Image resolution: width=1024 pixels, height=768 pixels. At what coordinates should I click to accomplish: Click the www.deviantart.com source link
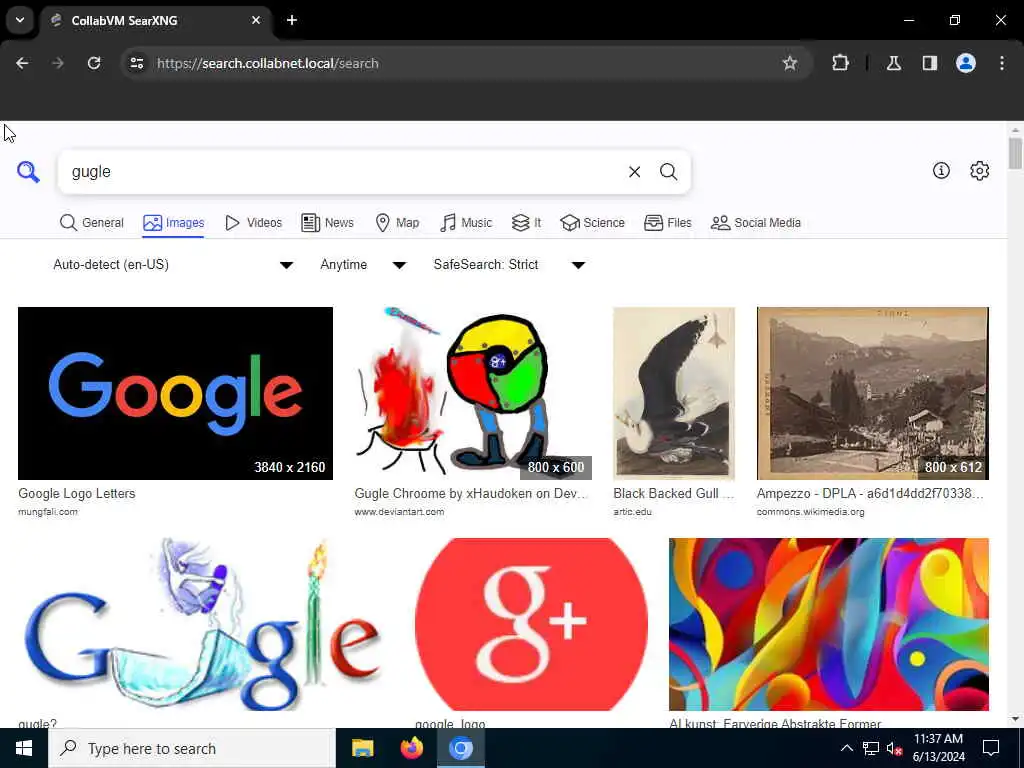[399, 512]
